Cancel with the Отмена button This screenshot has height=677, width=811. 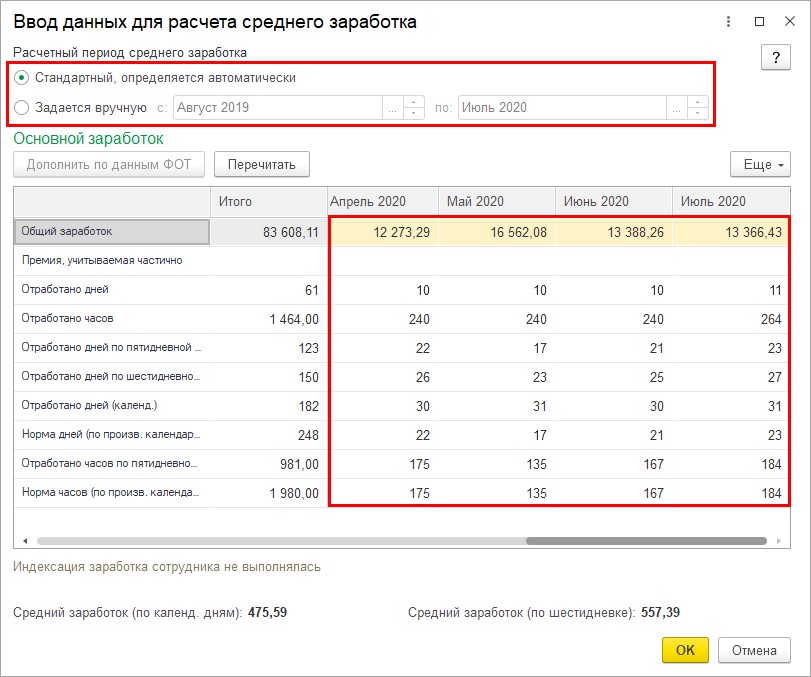(754, 650)
